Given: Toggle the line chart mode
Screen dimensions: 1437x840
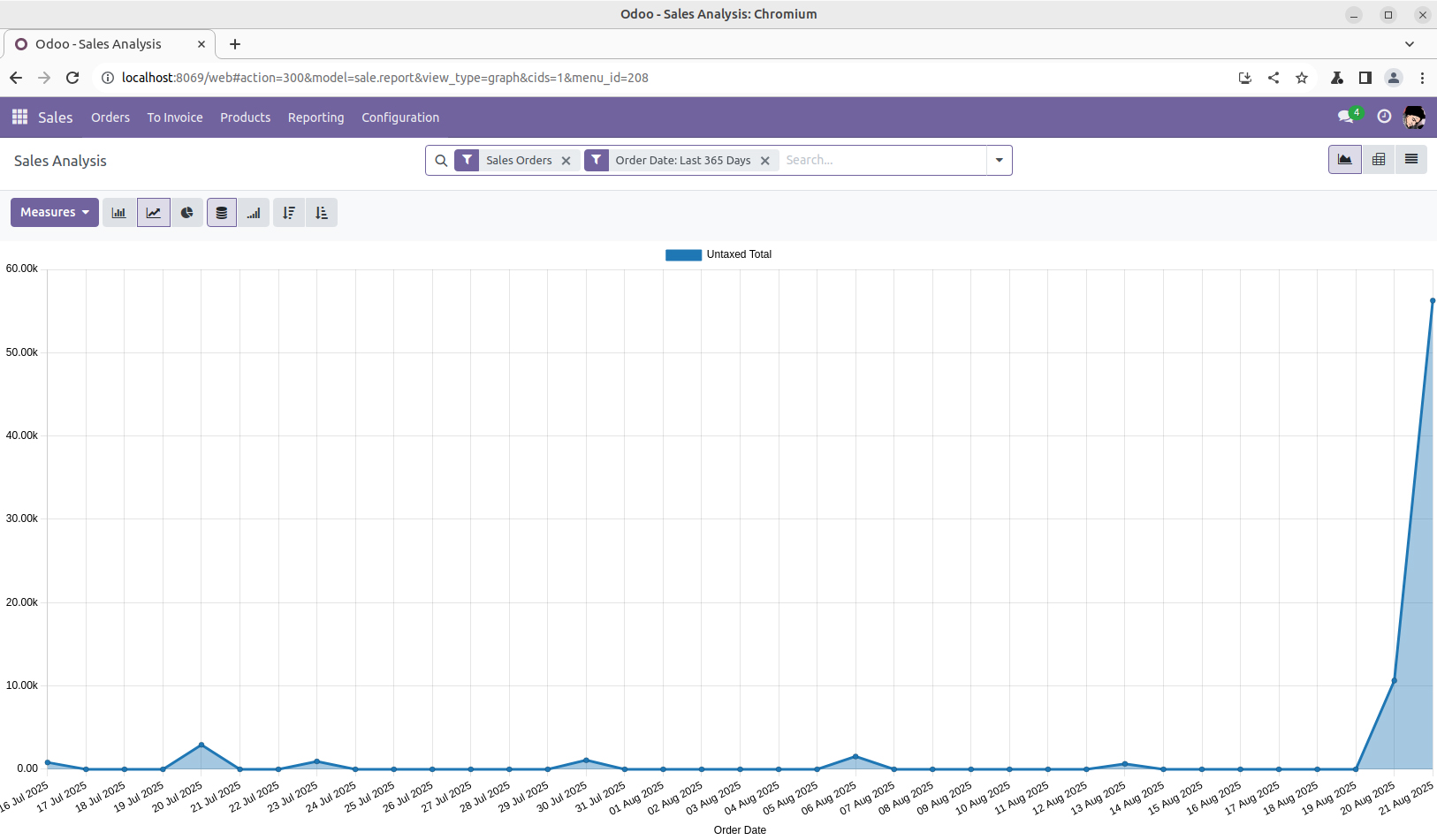Looking at the screenshot, I should pyautogui.click(x=154, y=213).
